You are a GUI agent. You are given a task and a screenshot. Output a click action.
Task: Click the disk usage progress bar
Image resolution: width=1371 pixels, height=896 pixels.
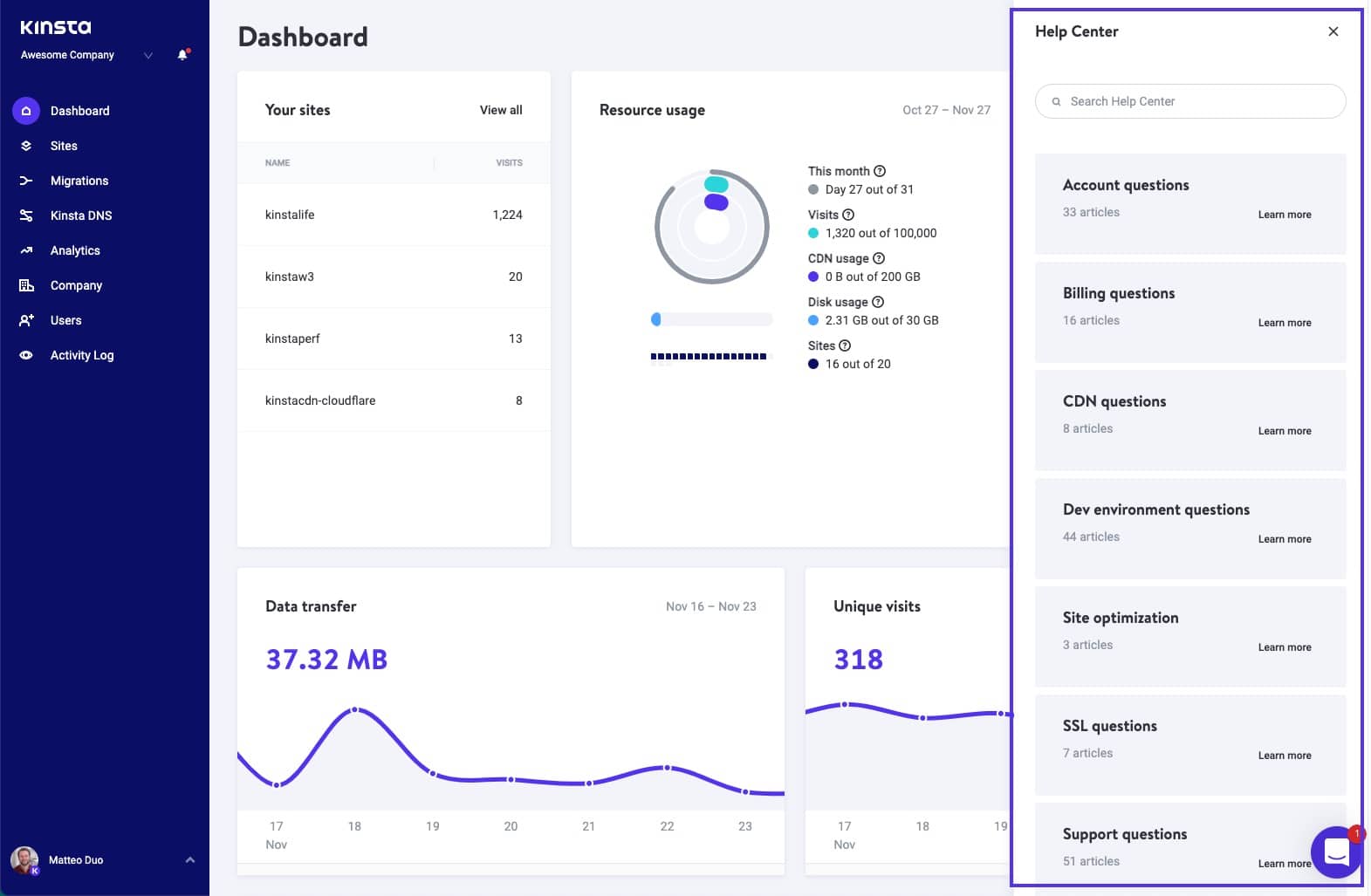(711, 319)
